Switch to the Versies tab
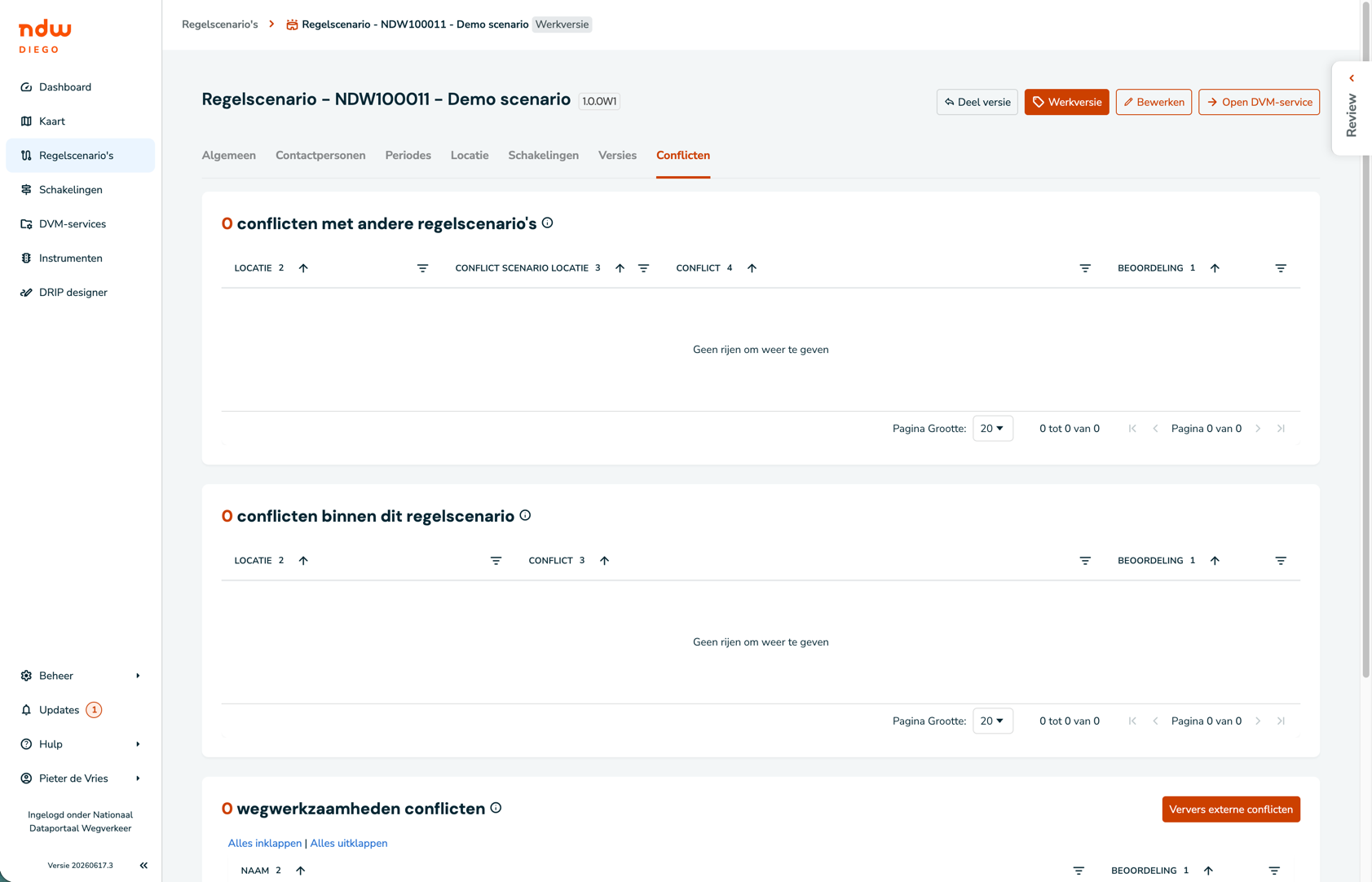The height and width of the screenshot is (882, 1372). tap(617, 156)
